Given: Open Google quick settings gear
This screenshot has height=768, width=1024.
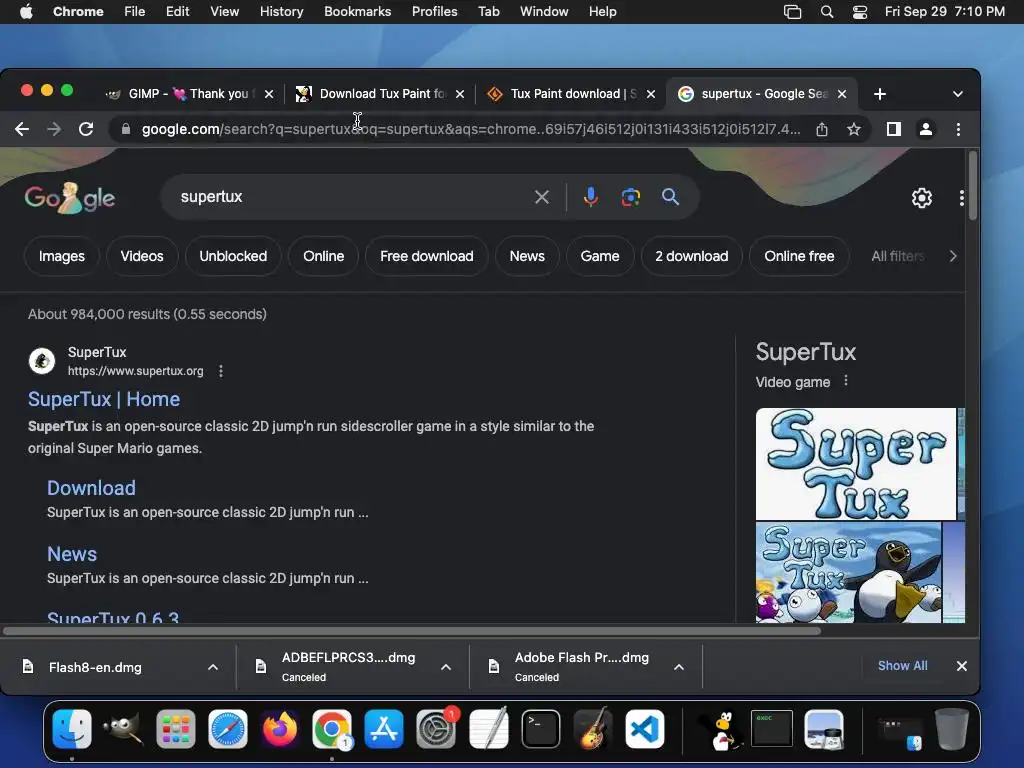Looking at the screenshot, I should point(921,198).
